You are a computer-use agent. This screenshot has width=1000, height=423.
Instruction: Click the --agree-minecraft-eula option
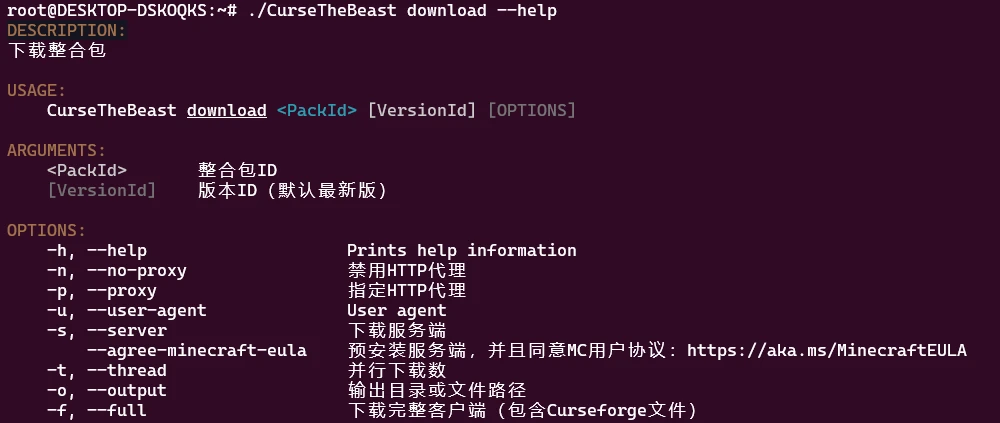click(196, 350)
